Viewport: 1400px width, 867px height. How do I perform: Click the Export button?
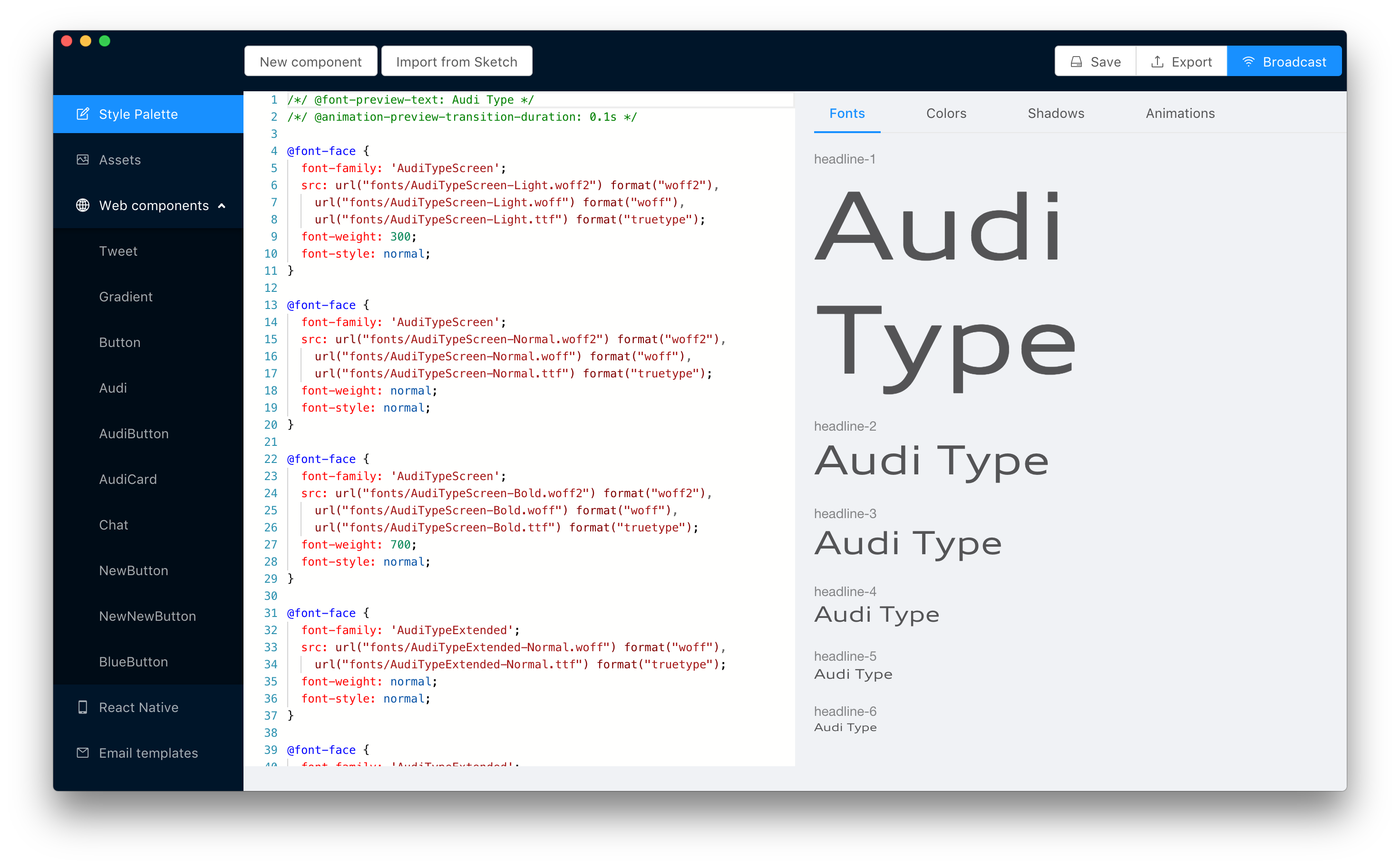pos(1181,61)
